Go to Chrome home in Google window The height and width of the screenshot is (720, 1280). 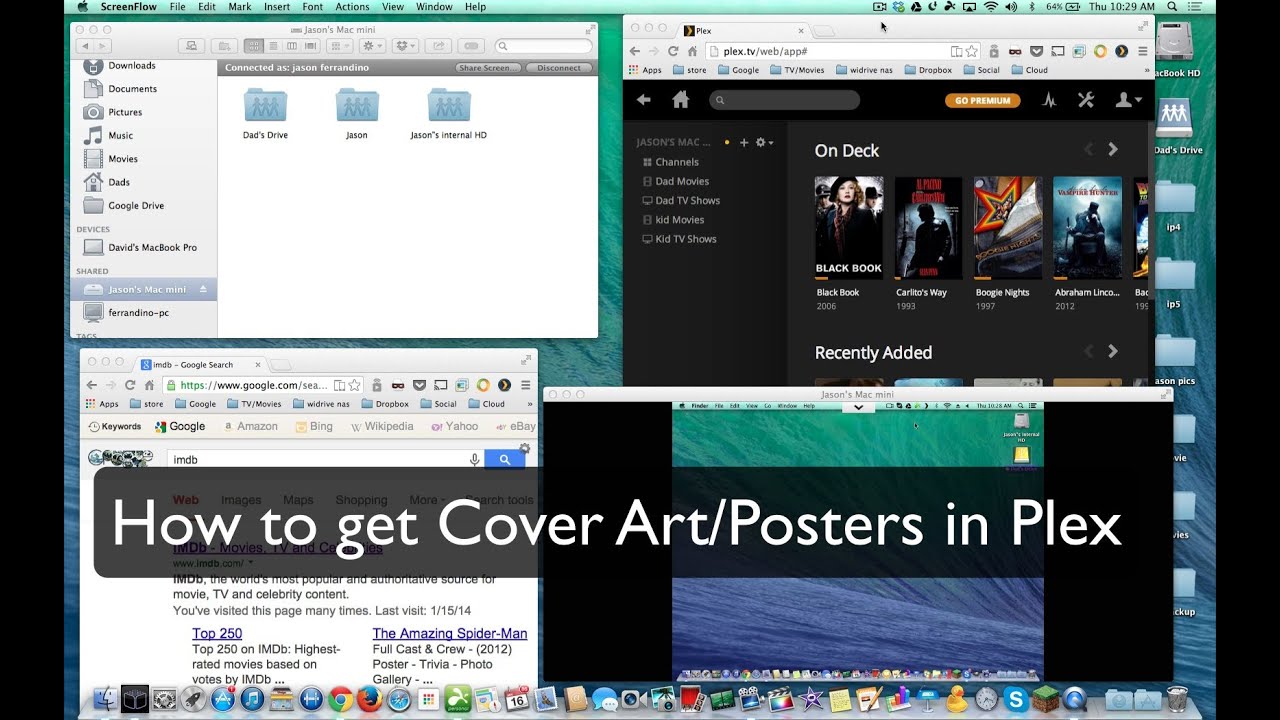click(149, 385)
